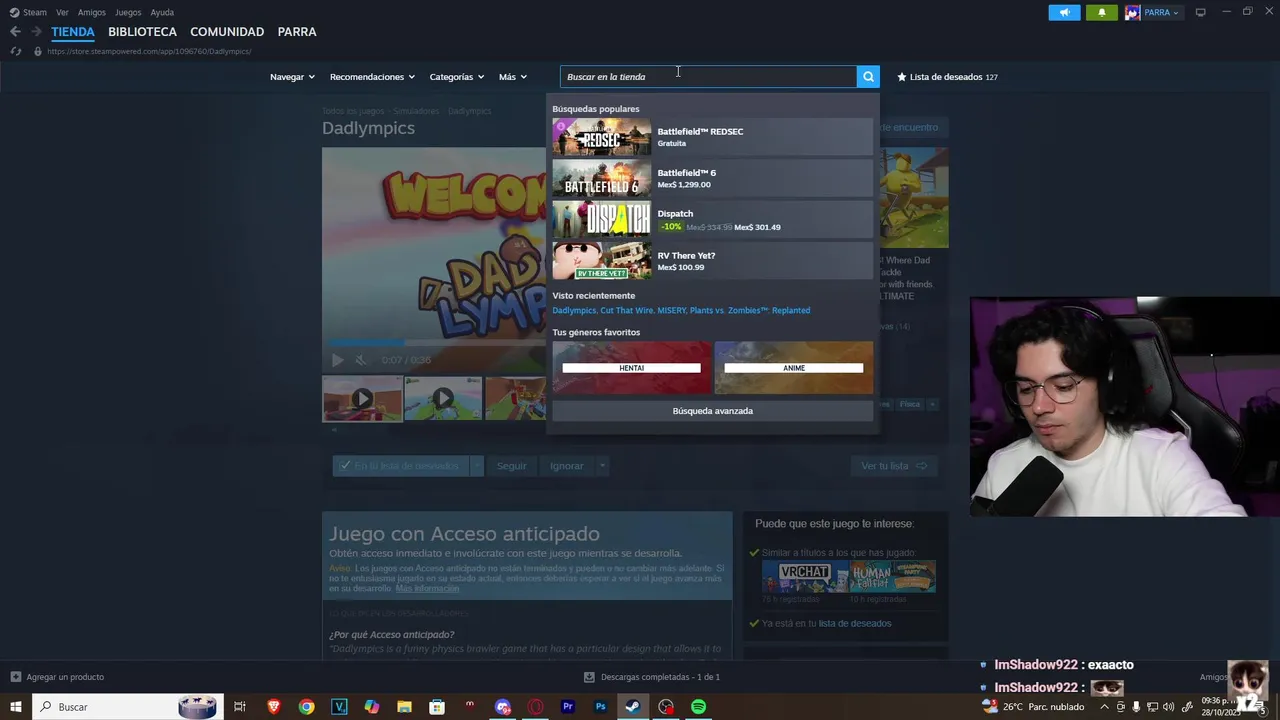1280x720 pixels.
Task: Open the Ignorar dropdown arrow
Action: tap(602, 466)
